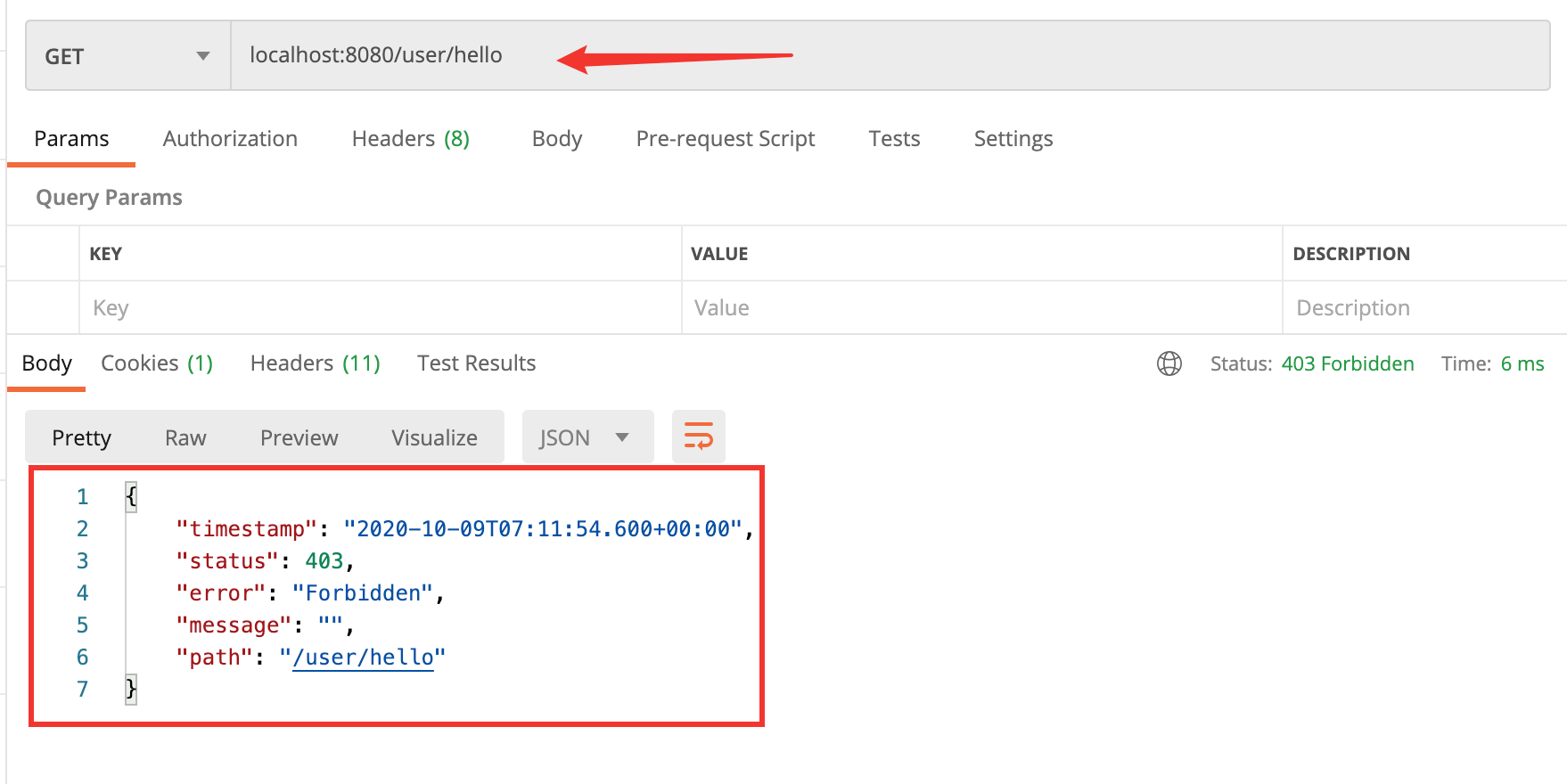Click the query param Key field
This screenshot has height=784, width=1567.
pyautogui.click(x=380, y=308)
